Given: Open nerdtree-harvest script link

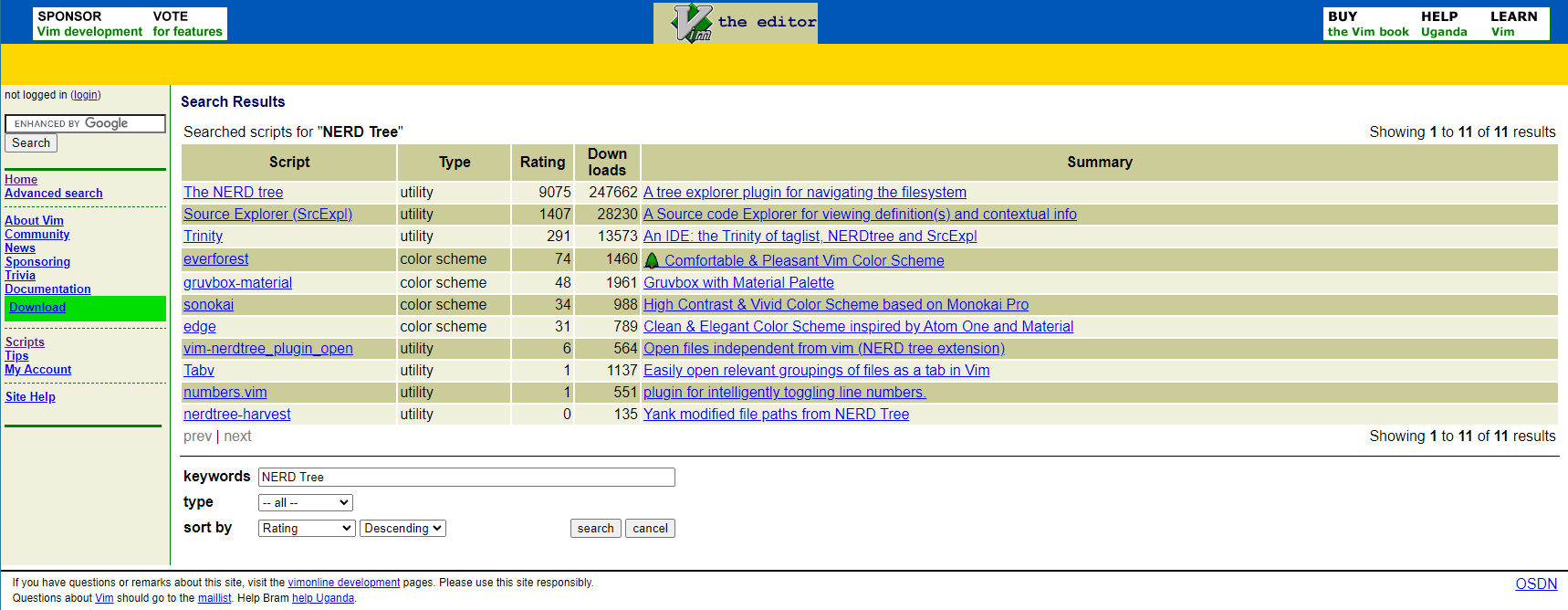Looking at the screenshot, I should click(x=237, y=415).
